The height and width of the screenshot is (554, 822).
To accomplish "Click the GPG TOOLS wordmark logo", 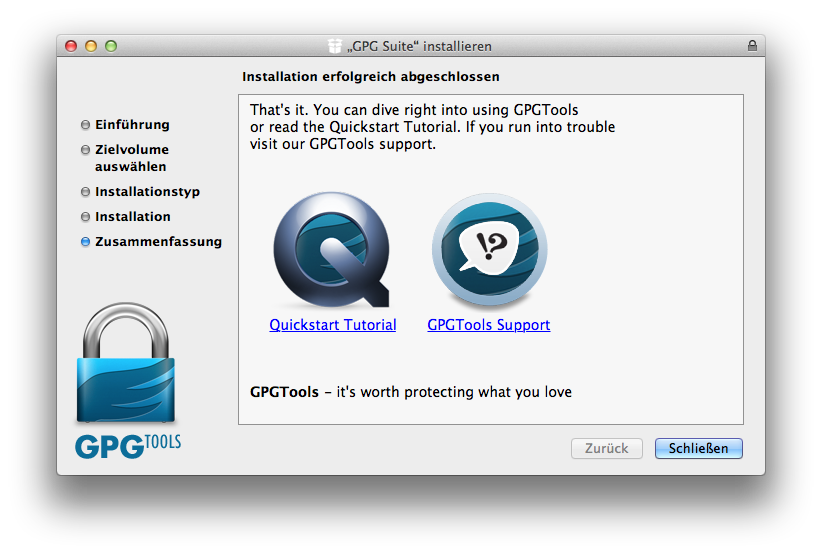I will 128,446.
